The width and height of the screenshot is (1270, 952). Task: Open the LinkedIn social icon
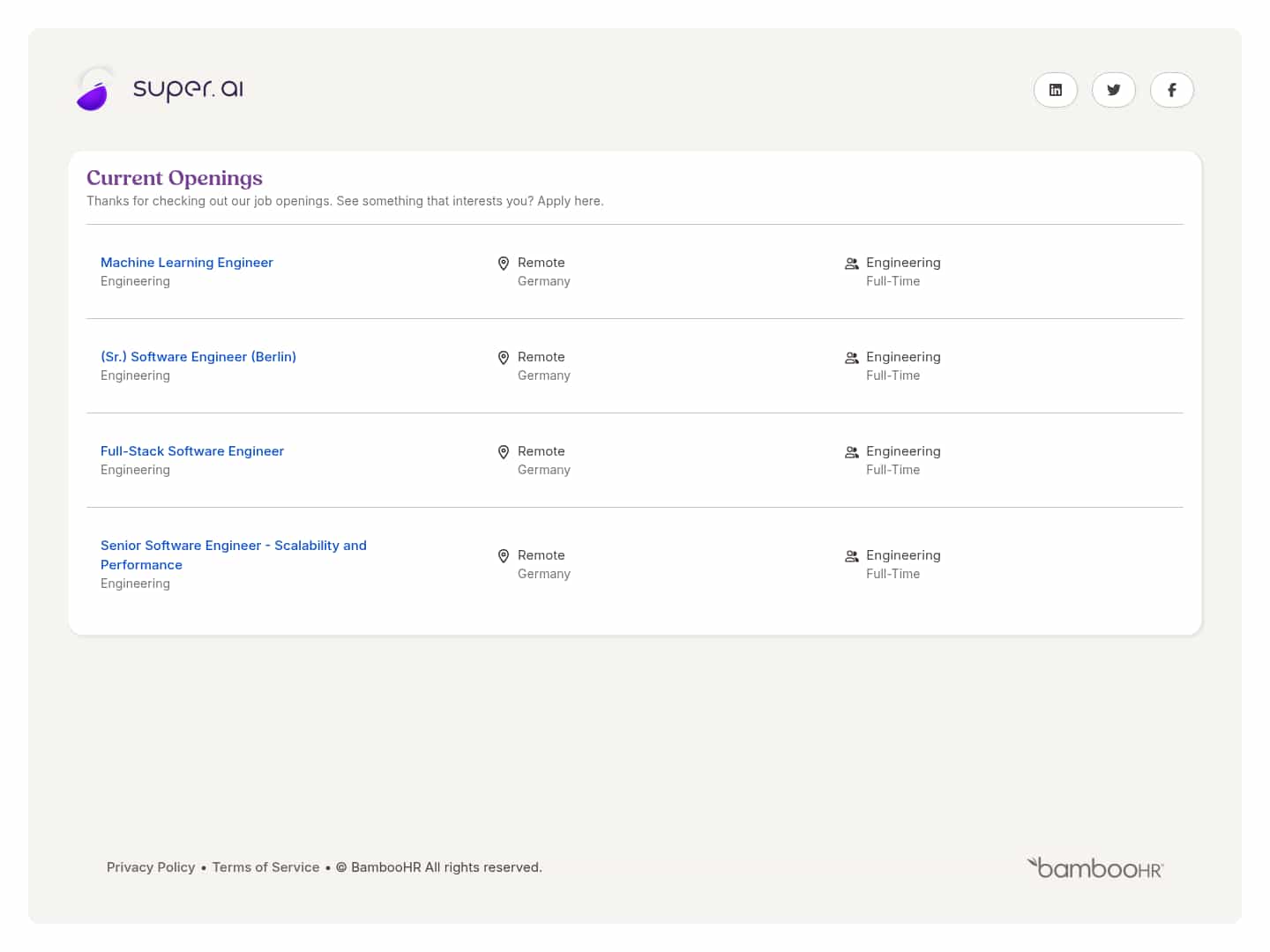1056,90
